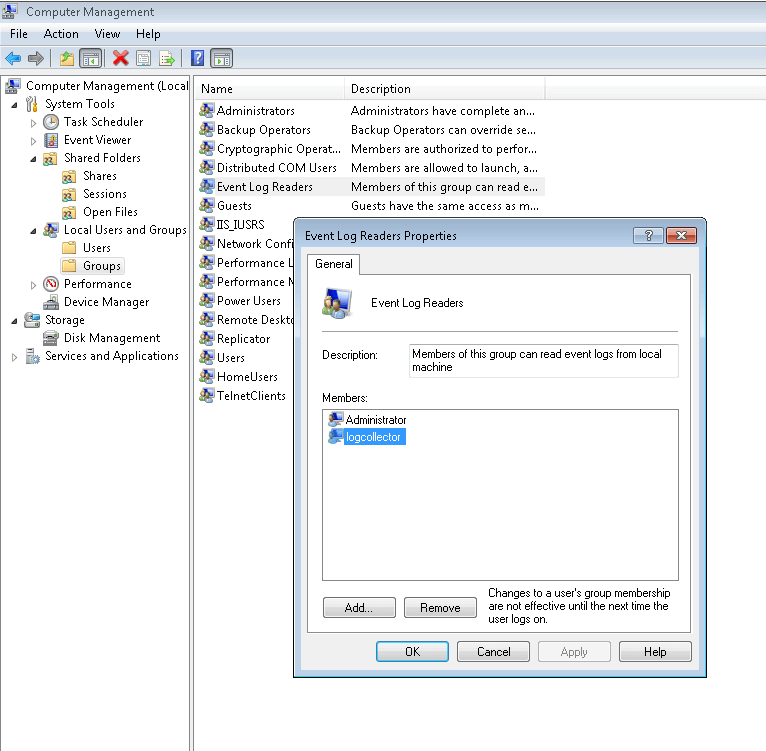
Task: Select the Users folder in tree
Action: (x=97, y=248)
